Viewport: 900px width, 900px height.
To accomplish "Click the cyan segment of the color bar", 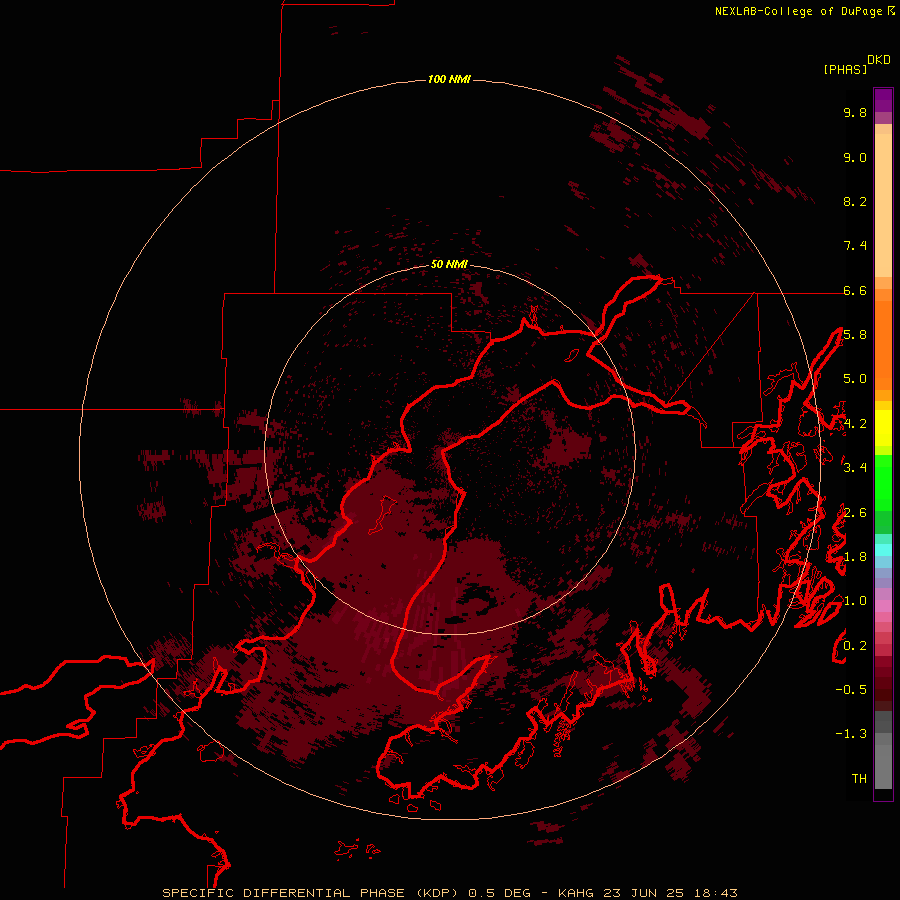I will 883,550.
